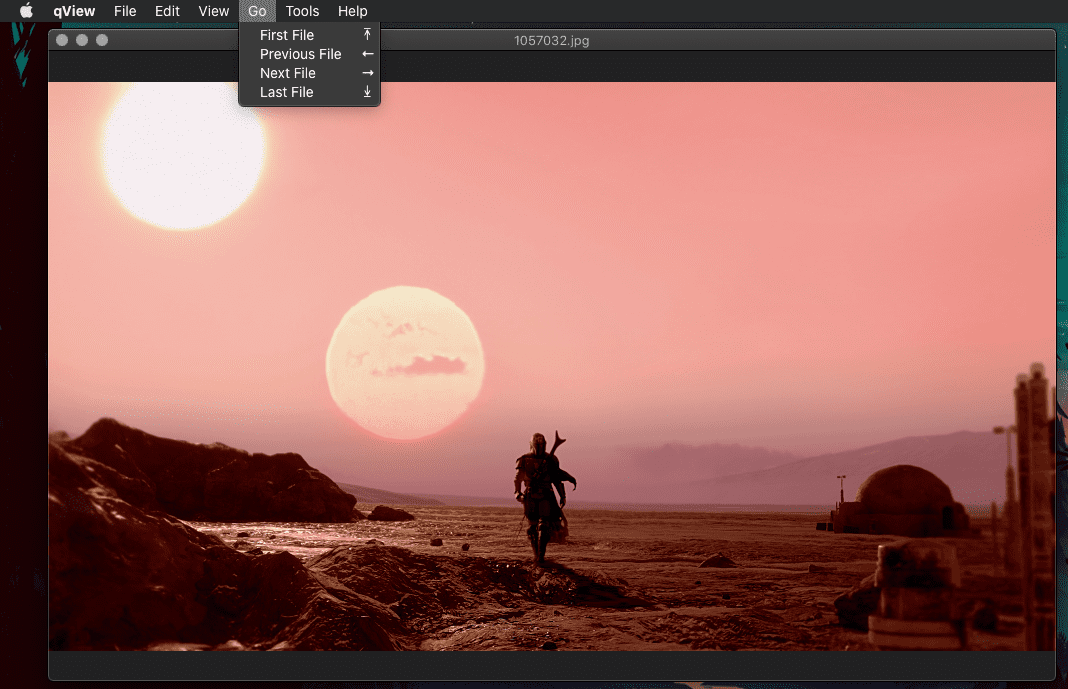Open the File menu

pyautogui.click(x=125, y=11)
